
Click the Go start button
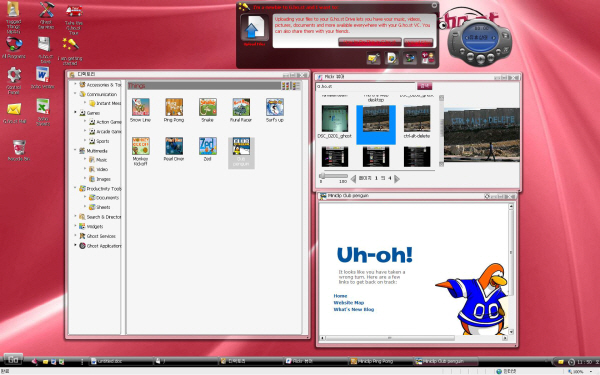click(13, 359)
